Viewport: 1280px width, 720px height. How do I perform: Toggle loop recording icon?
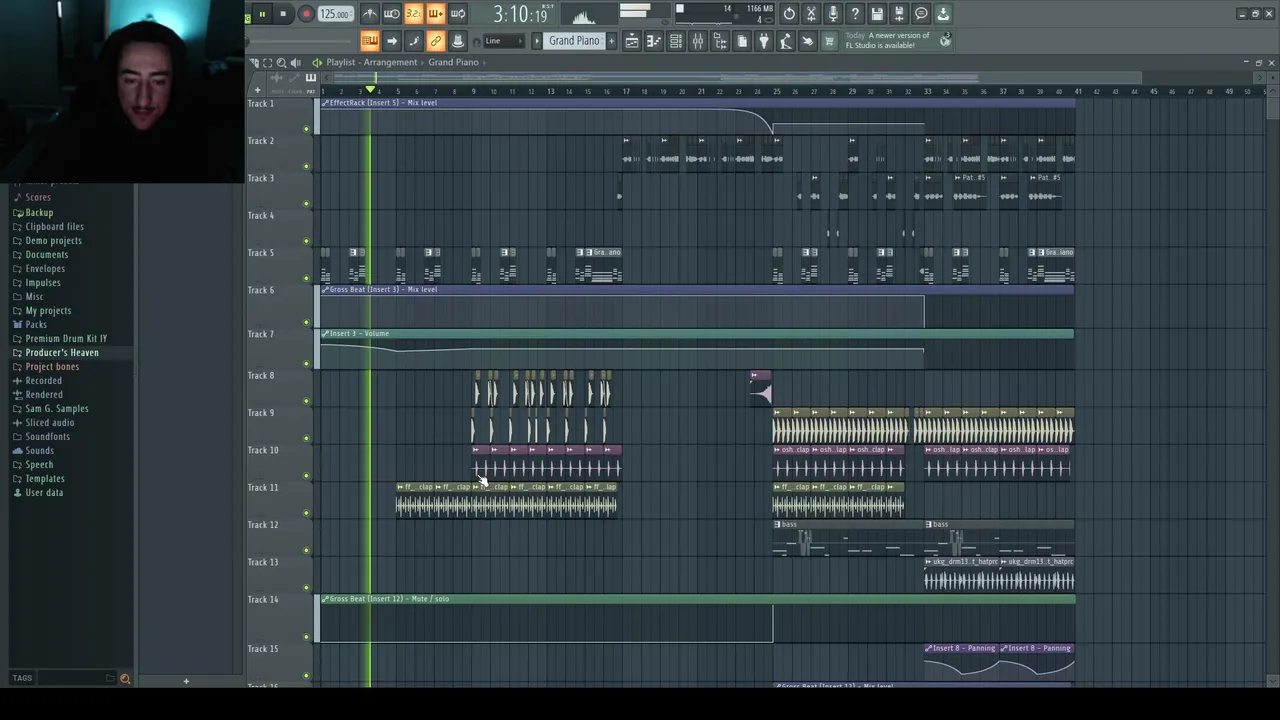458,14
